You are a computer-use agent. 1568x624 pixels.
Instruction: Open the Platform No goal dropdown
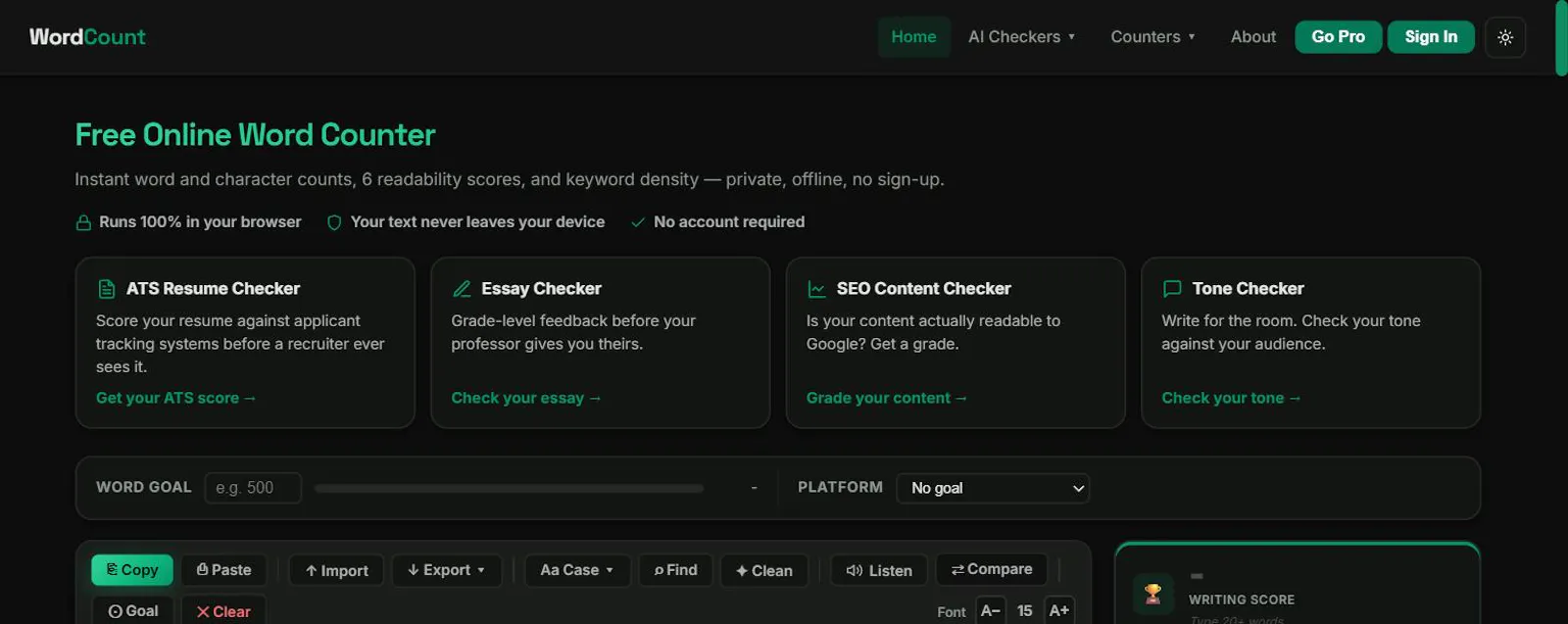click(993, 488)
